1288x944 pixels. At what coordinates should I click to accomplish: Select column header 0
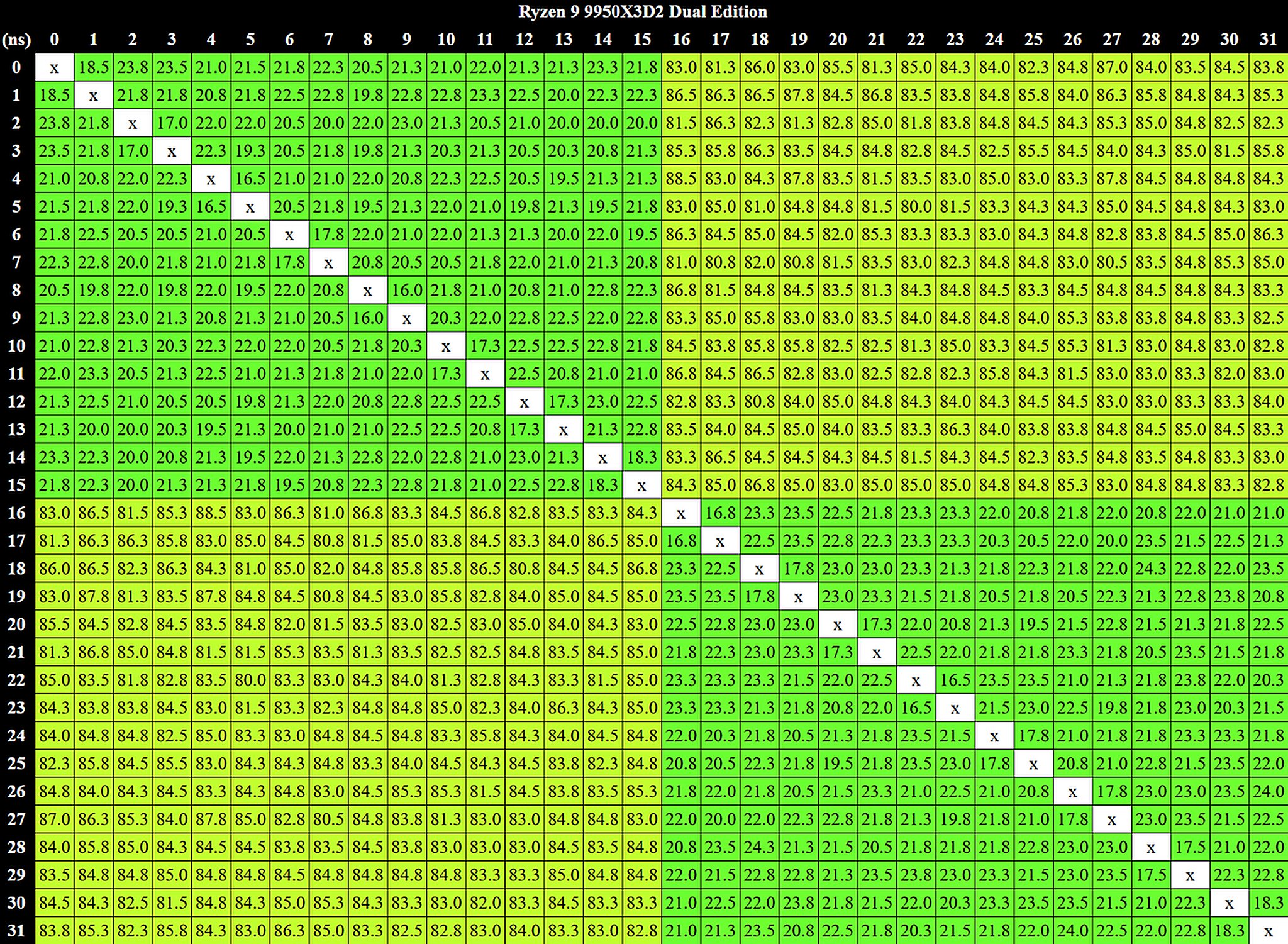click(x=54, y=40)
